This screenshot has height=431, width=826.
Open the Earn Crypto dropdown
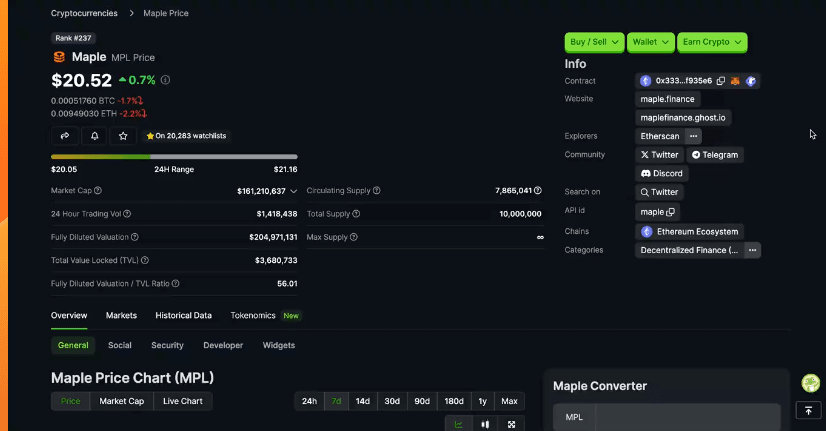[x=712, y=42]
